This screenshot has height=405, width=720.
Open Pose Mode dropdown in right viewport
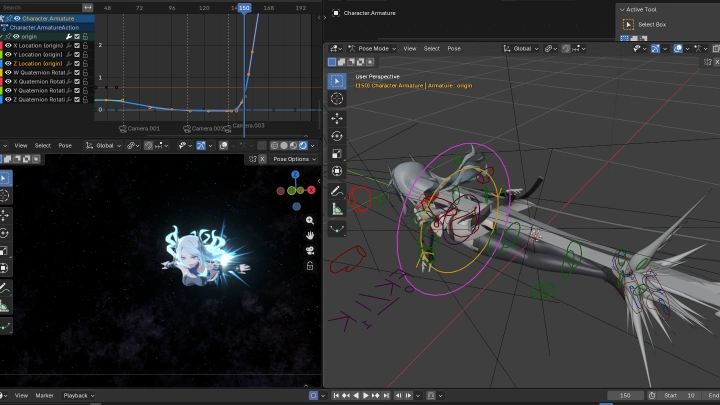[371, 49]
